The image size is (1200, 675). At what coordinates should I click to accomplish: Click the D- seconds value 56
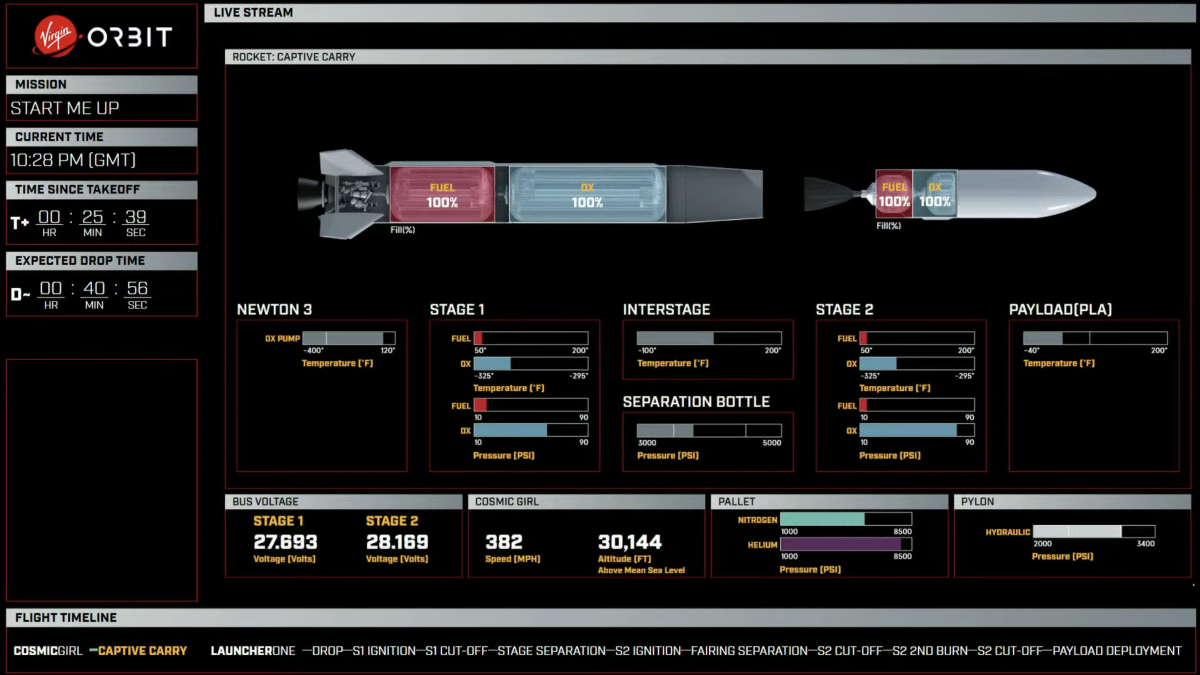pyautogui.click(x=136, y=289)
